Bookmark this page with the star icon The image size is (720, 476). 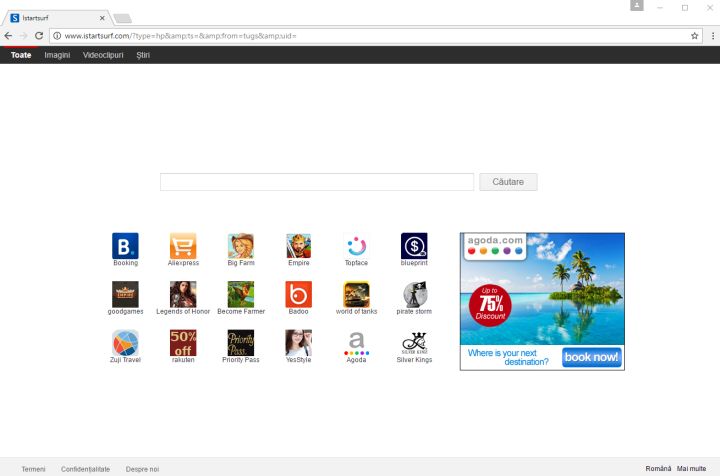click(694, 36)
